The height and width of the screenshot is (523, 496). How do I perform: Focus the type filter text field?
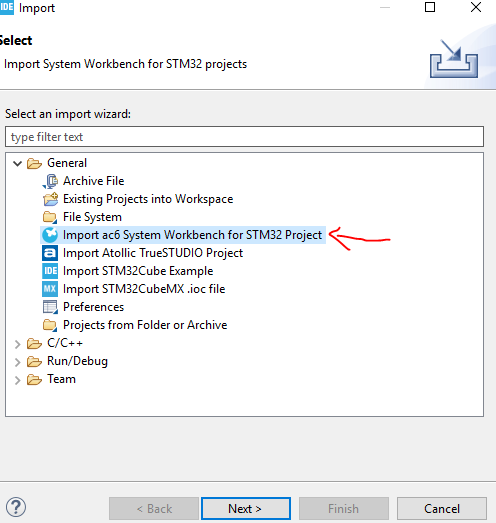click(244, 137)
